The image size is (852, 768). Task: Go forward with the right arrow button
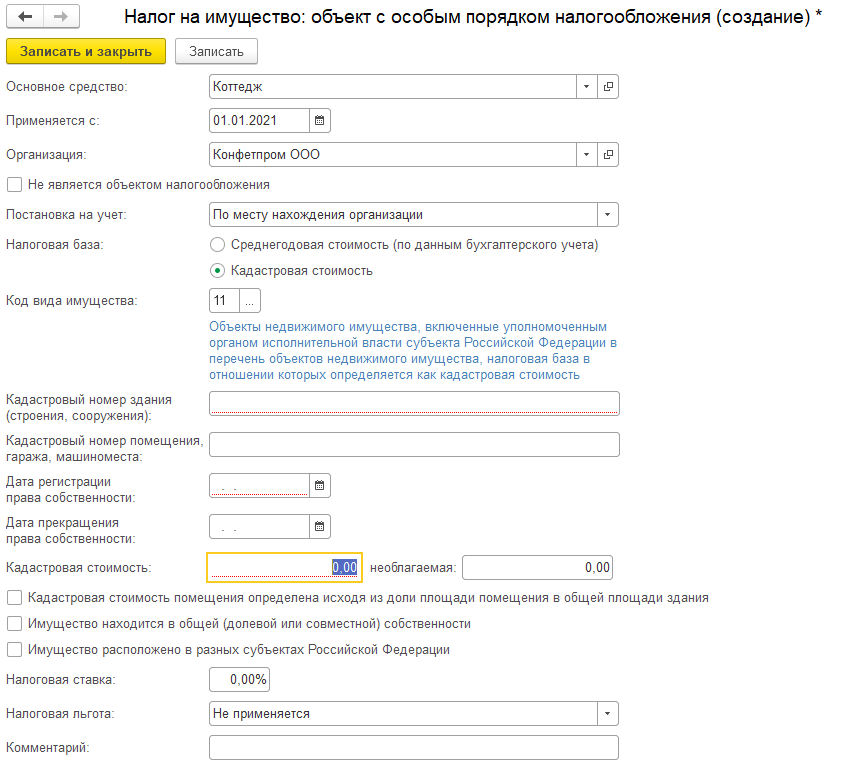coord(61,16)
